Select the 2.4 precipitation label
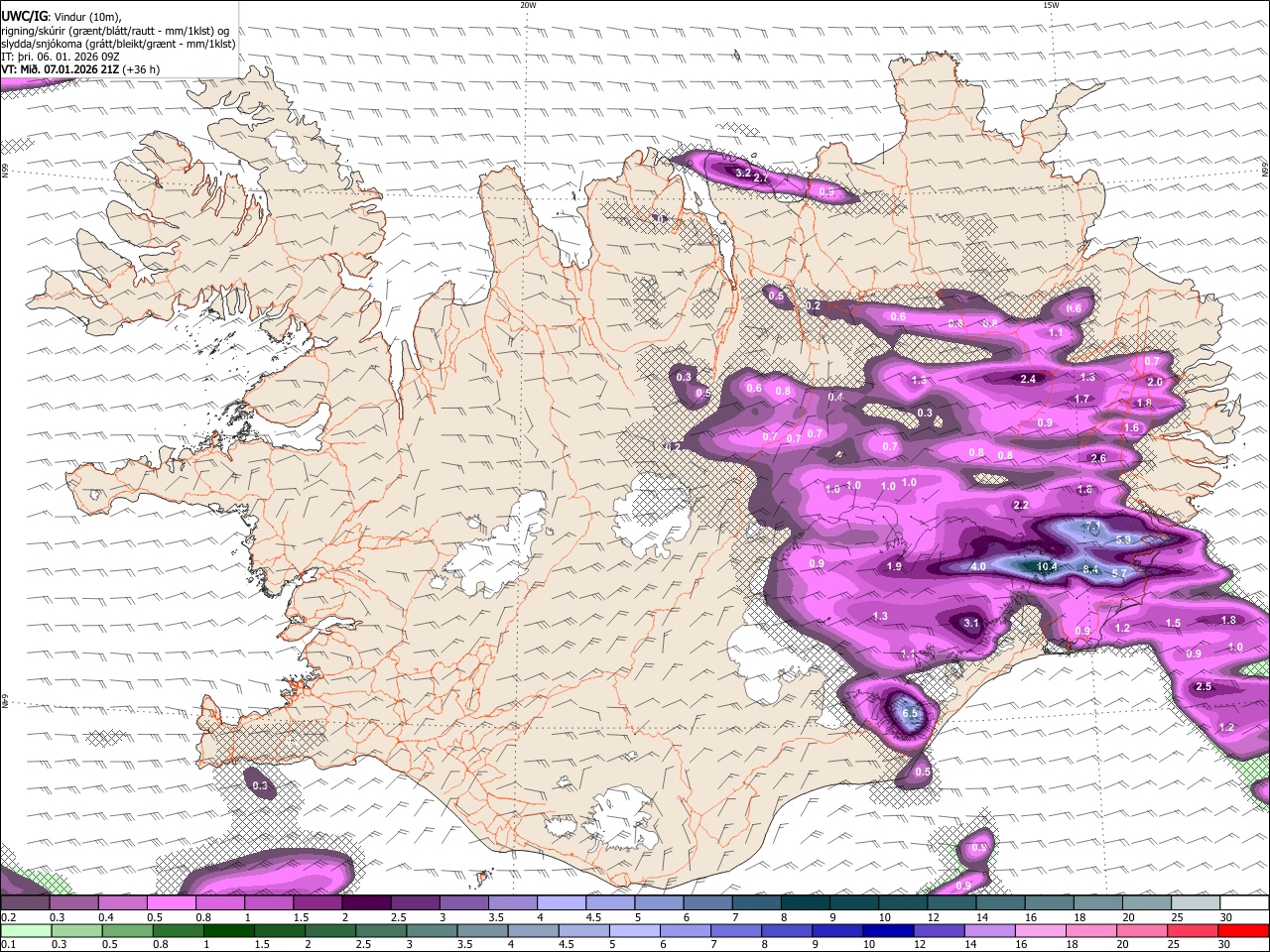Viewport: 1270px width, 952px height. pyautogui.click(x=1028, y=379)
